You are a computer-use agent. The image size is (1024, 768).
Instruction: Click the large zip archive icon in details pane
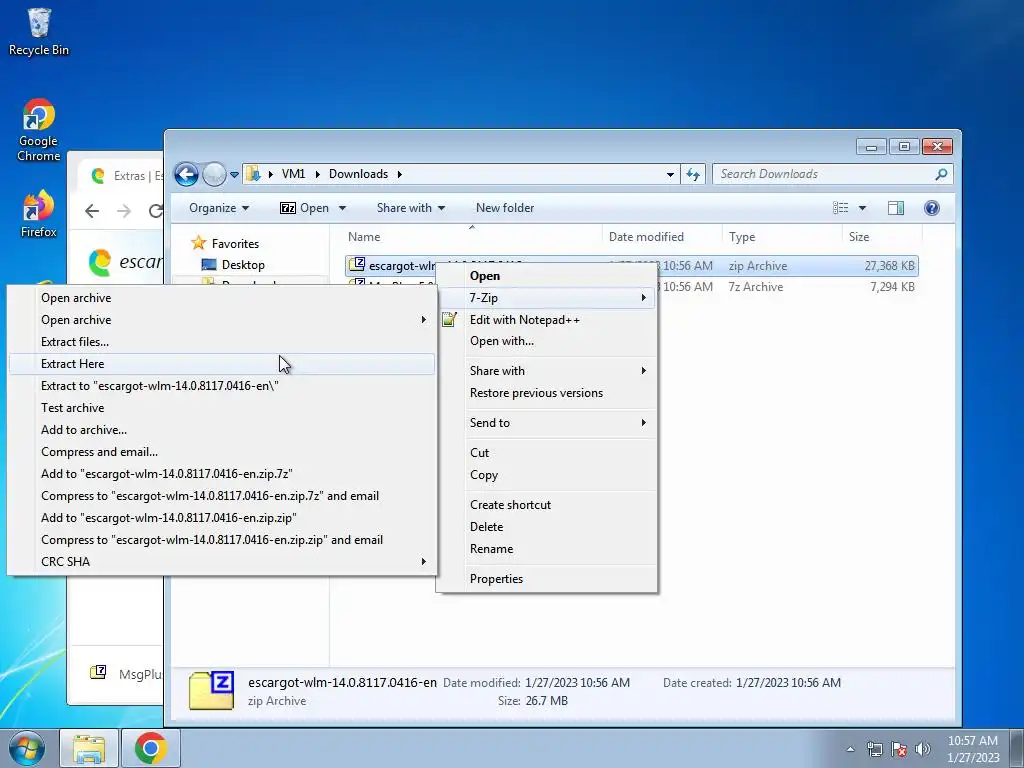point(212,690)
